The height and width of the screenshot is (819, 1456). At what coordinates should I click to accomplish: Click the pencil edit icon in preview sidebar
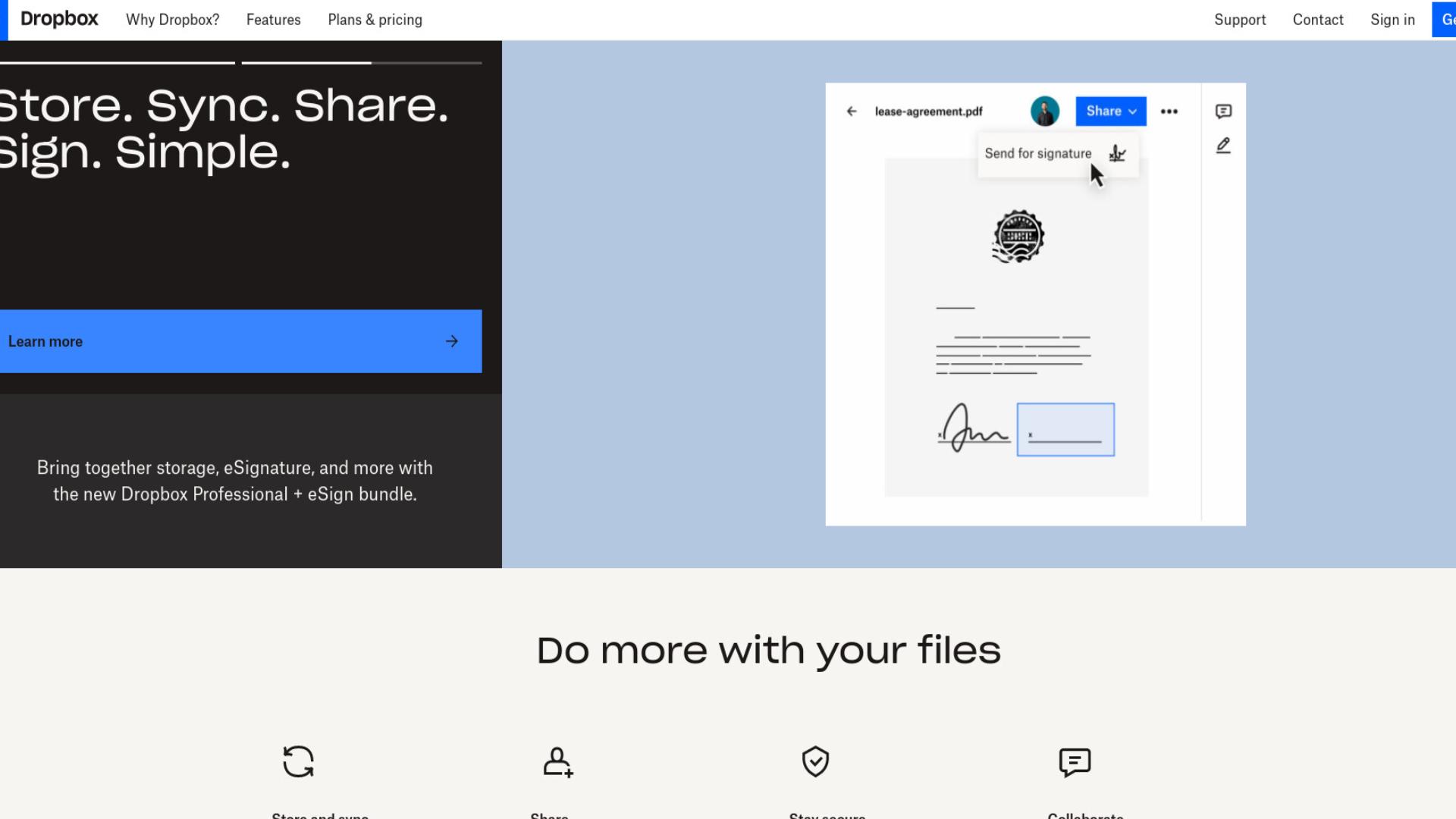pyautogui.click(x=1223, y=146)
